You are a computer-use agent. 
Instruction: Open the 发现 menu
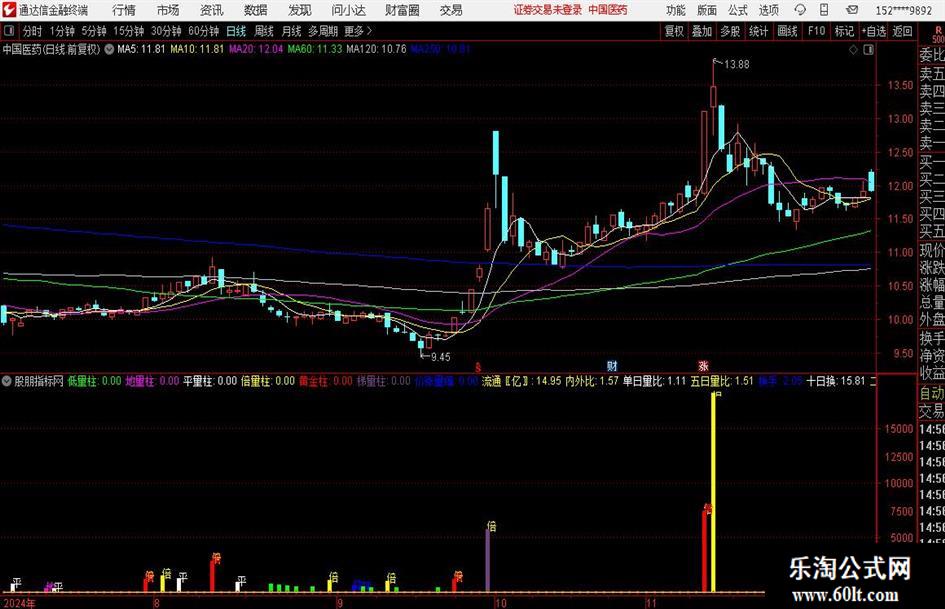[x=300, y=10]
